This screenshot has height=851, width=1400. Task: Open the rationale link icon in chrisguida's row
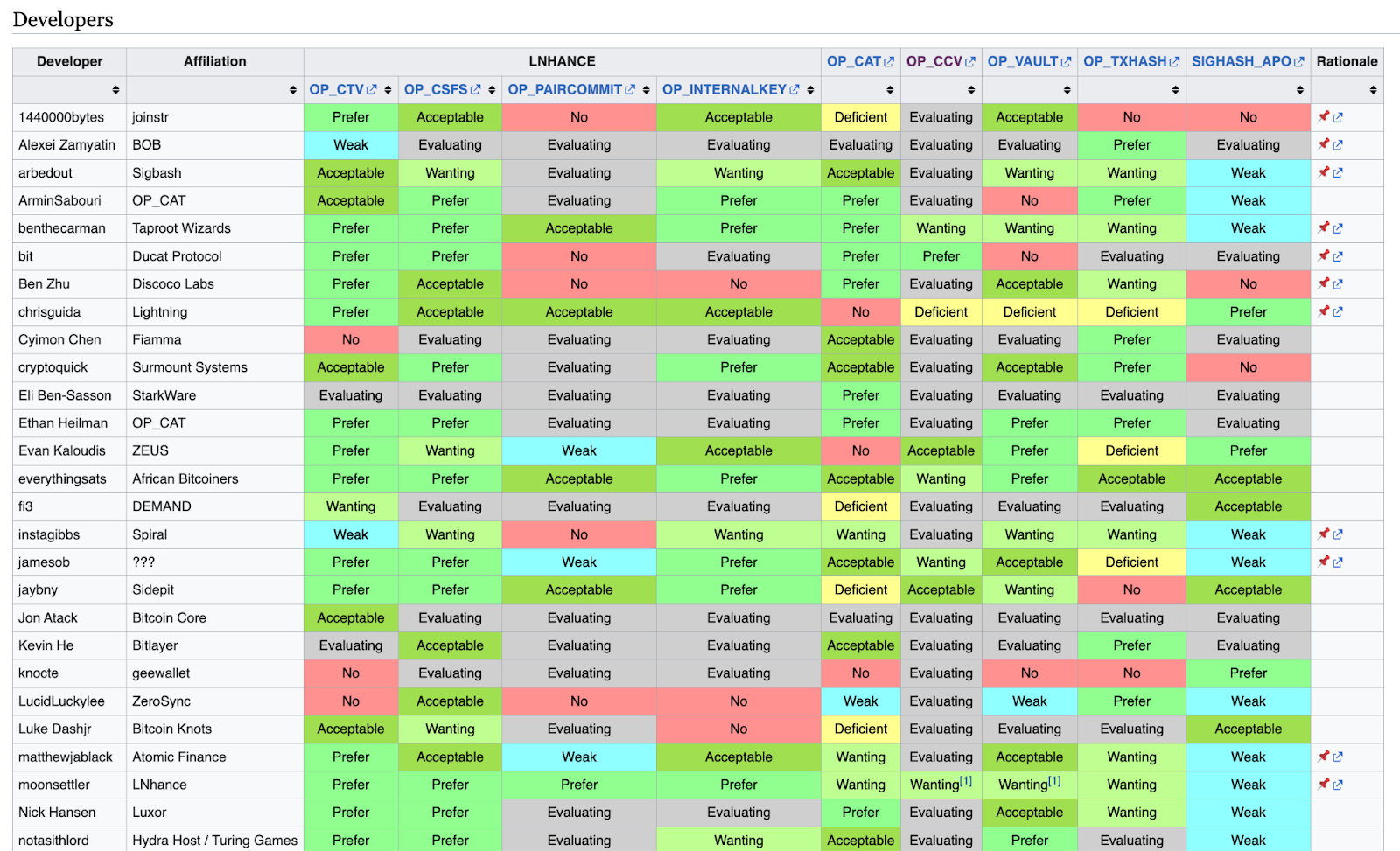[1337, 312]
